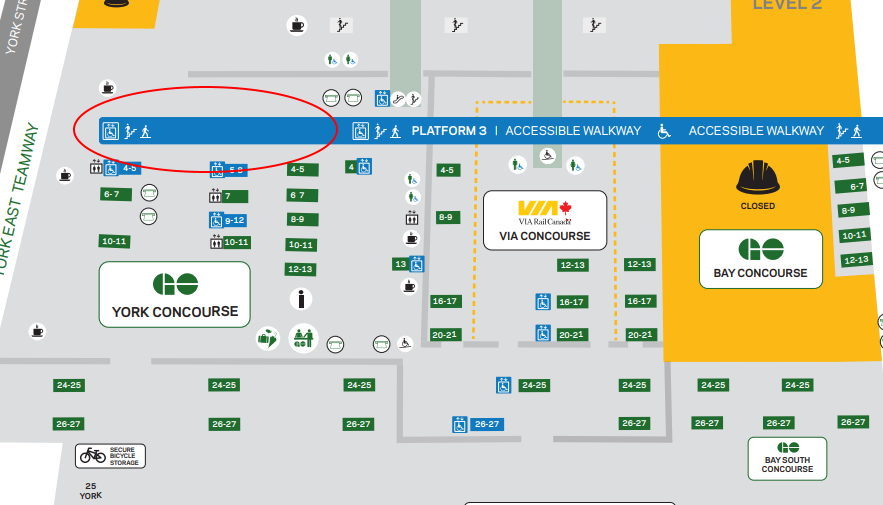This screenshot has height=505, width=883.
Task: Select the Bay South Concourse label
Action: pos(787,459)
